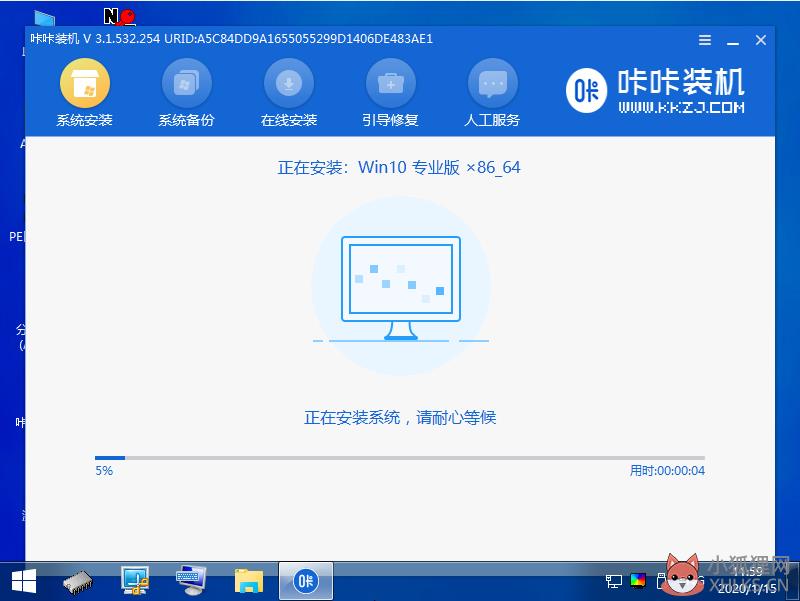The image size is (800, 601).
Task: Open the desktop icon with N letter
Action: coord(119,16)
